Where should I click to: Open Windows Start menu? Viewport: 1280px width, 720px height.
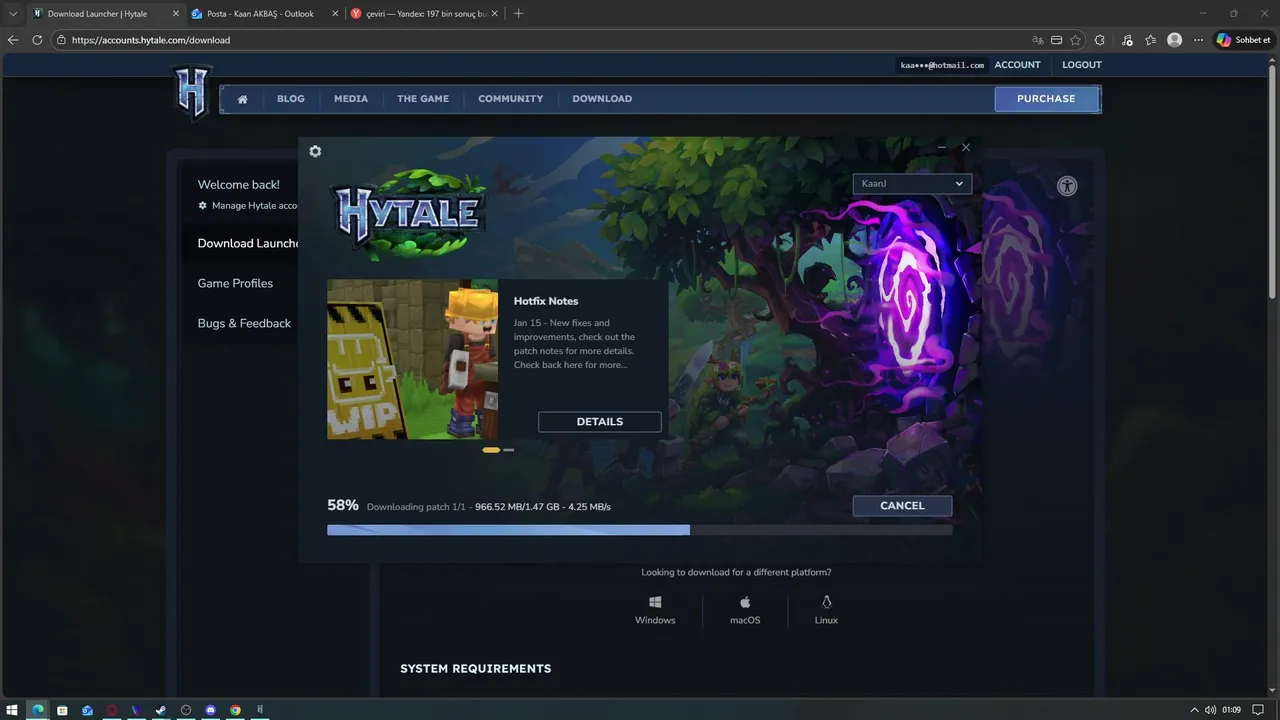[x=13, y=710]
